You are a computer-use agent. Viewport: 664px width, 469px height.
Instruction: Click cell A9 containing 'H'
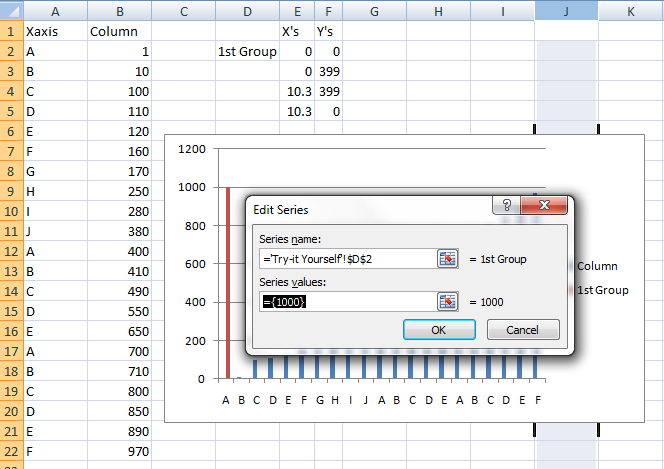coord(55,191)
